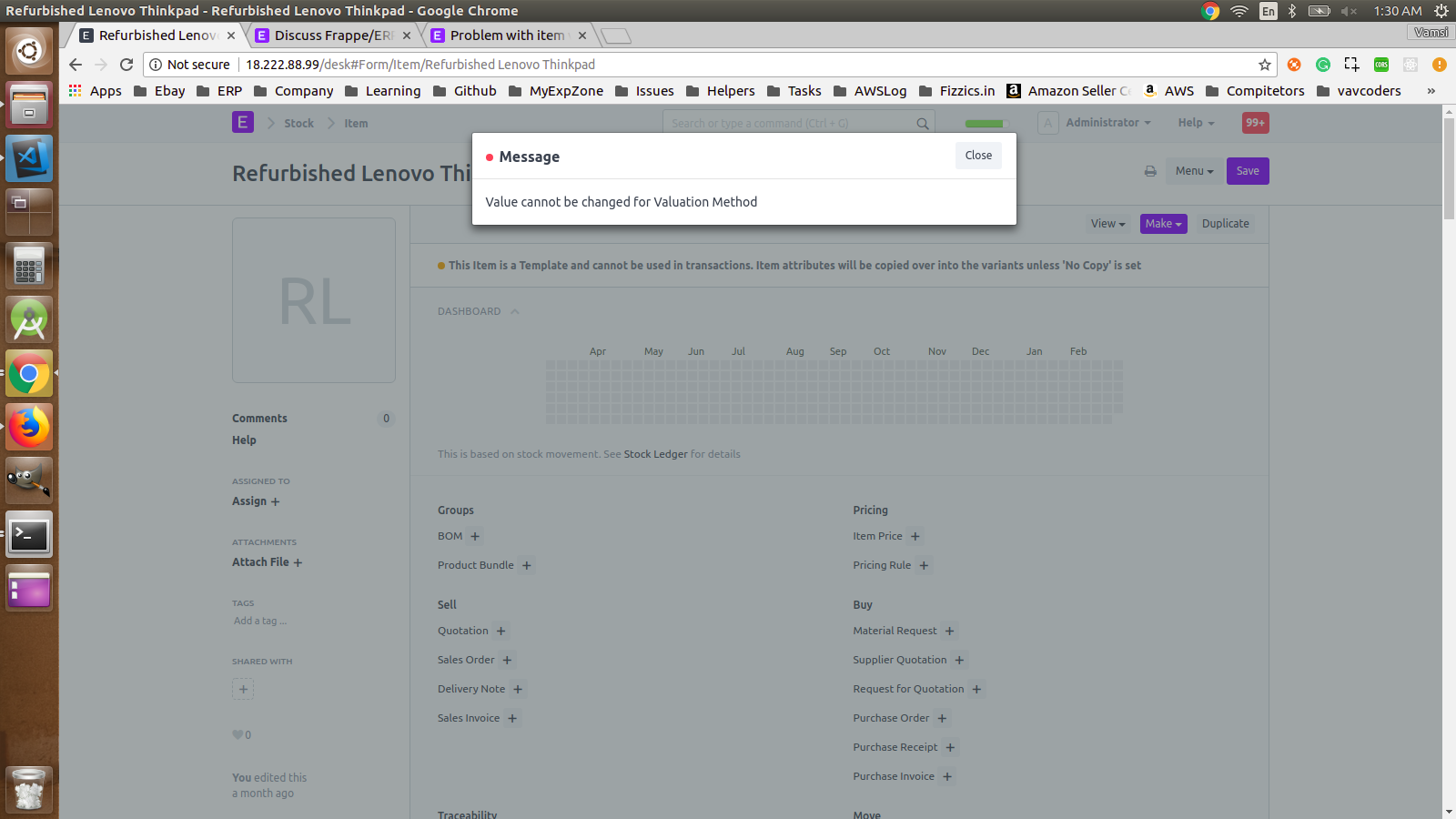Click the Add a tag field

click(x=260, y=621)
